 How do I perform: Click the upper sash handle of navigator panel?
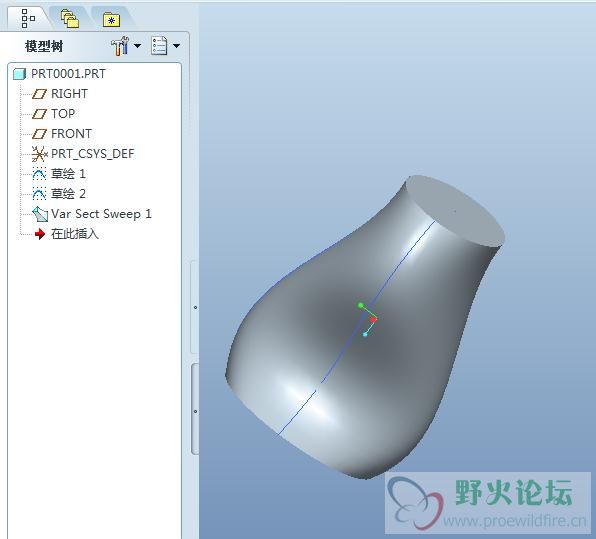pos(195,307)
